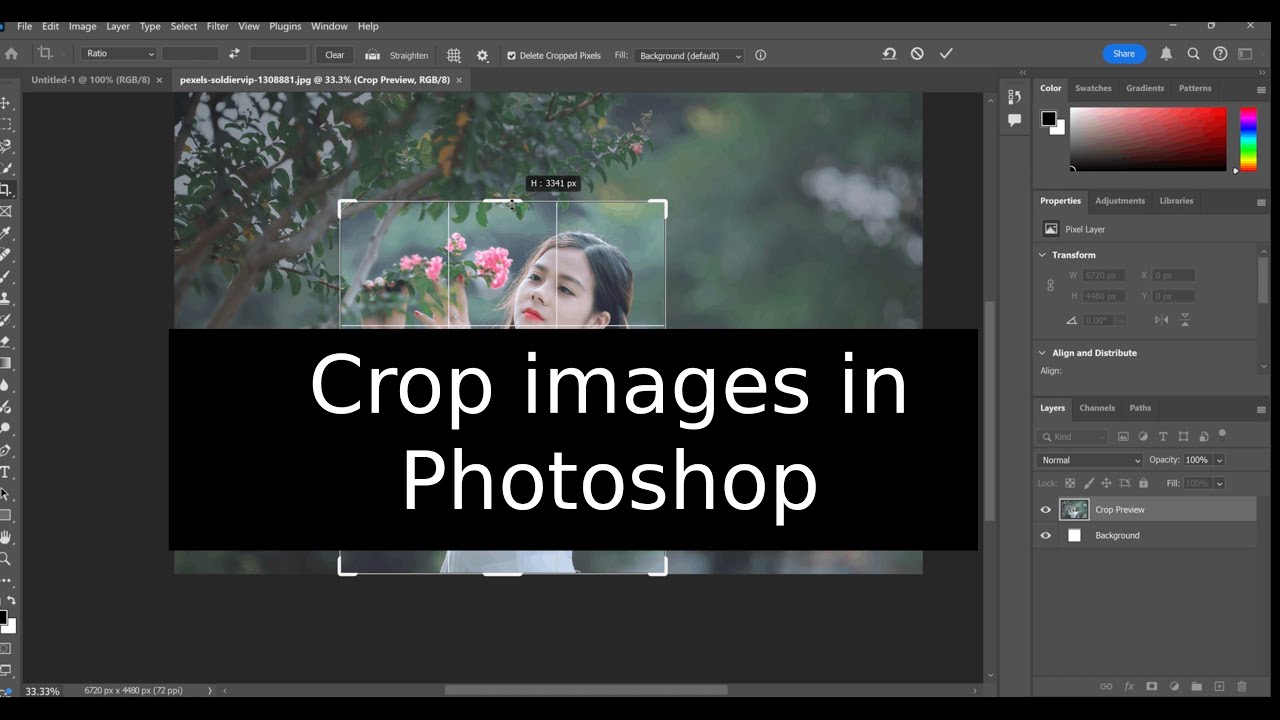The width and height of the screenshot is (1280, 720).
Task: Open the Libraries tab
Action: pyautogui.click(x=1176, y=201)
